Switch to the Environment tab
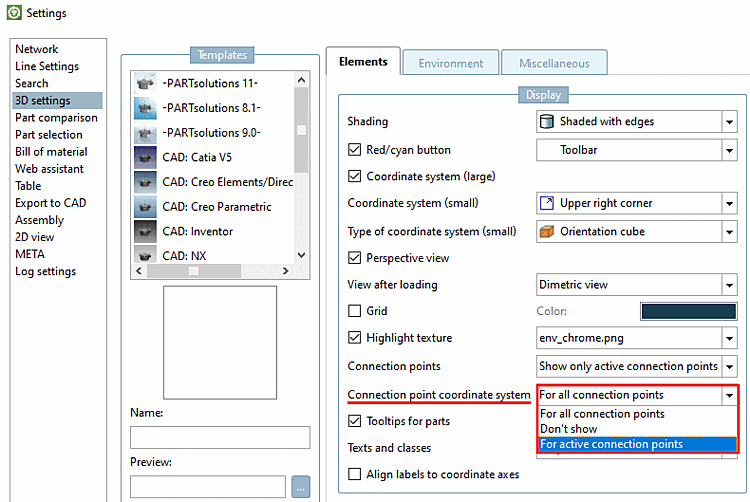The height and width of the screenshot is (502, 750). point(450,63)
